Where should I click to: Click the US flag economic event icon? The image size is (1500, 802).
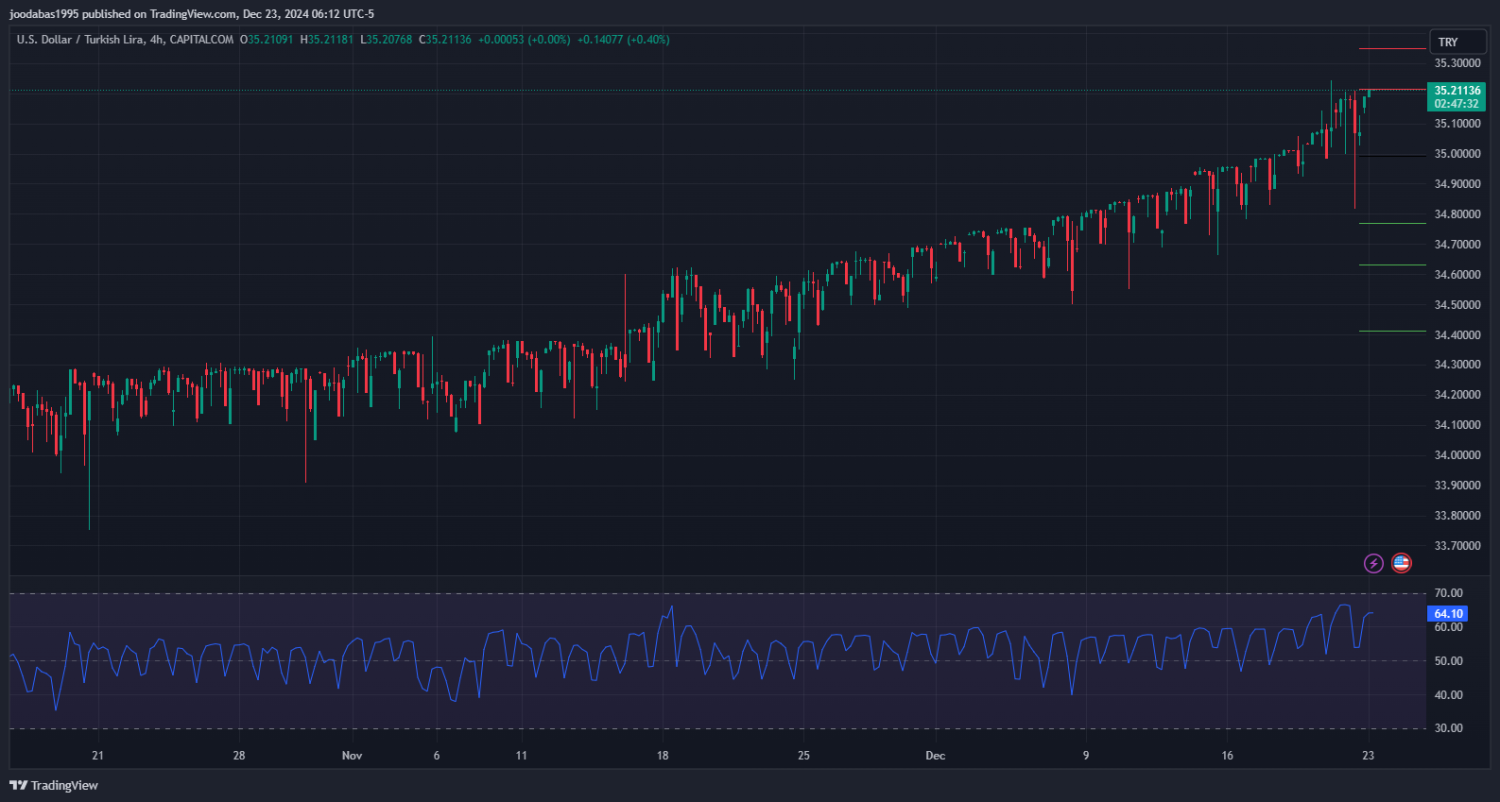(1401, 563)
